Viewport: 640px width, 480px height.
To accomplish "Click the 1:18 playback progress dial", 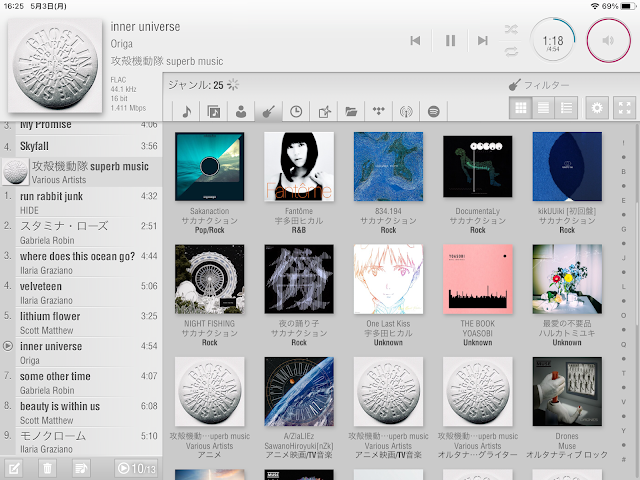I will (553, 40).
